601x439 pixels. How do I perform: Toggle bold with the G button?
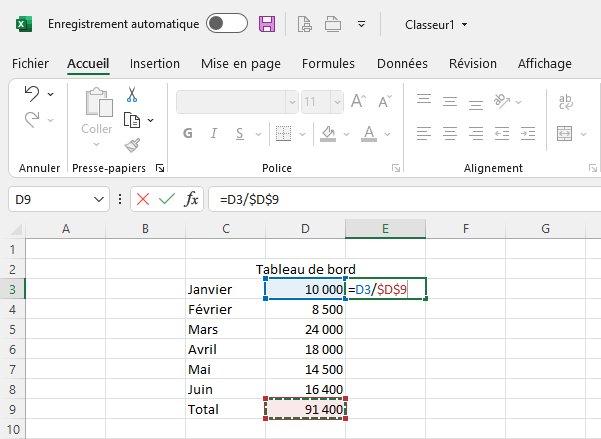tap(187, 133)
